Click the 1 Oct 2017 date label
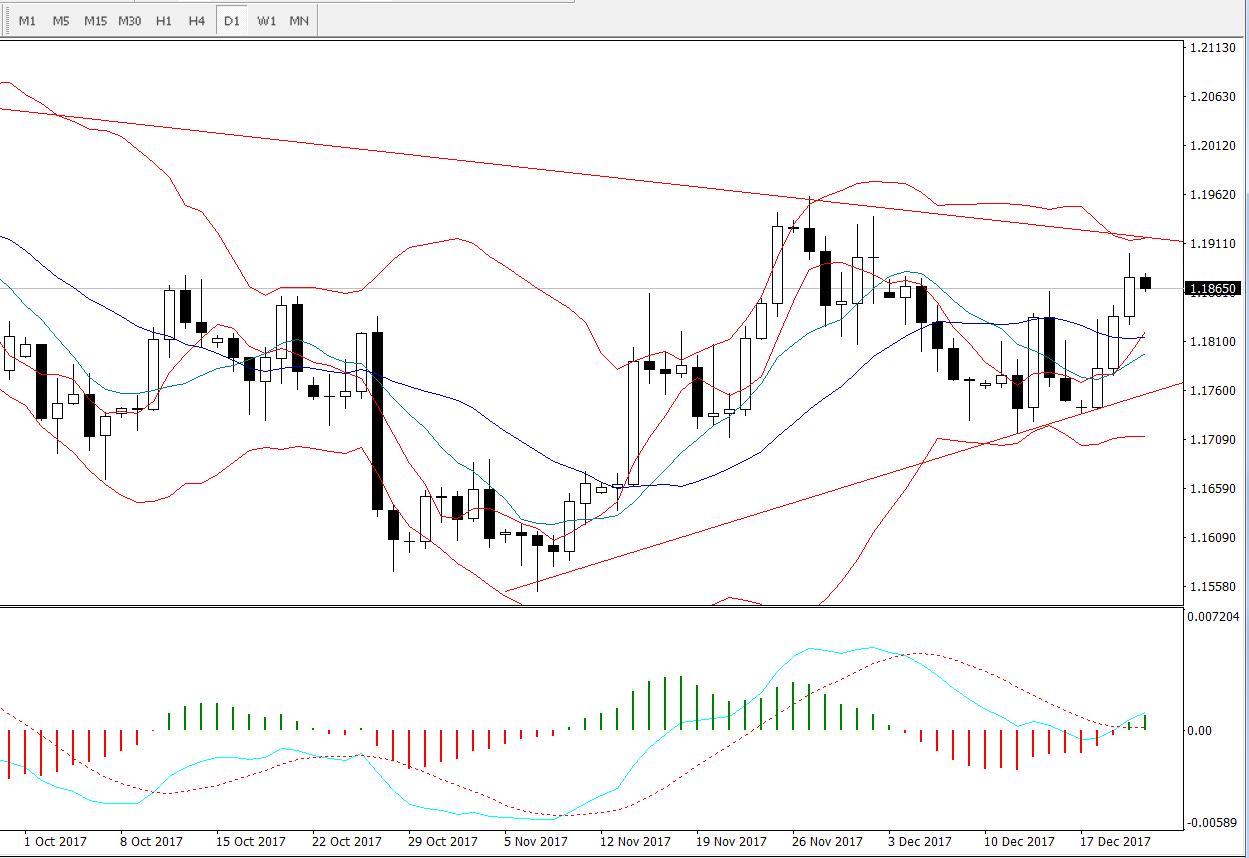Image resolution: width=1249 pixels, height=858 pixels. (53, 842)
